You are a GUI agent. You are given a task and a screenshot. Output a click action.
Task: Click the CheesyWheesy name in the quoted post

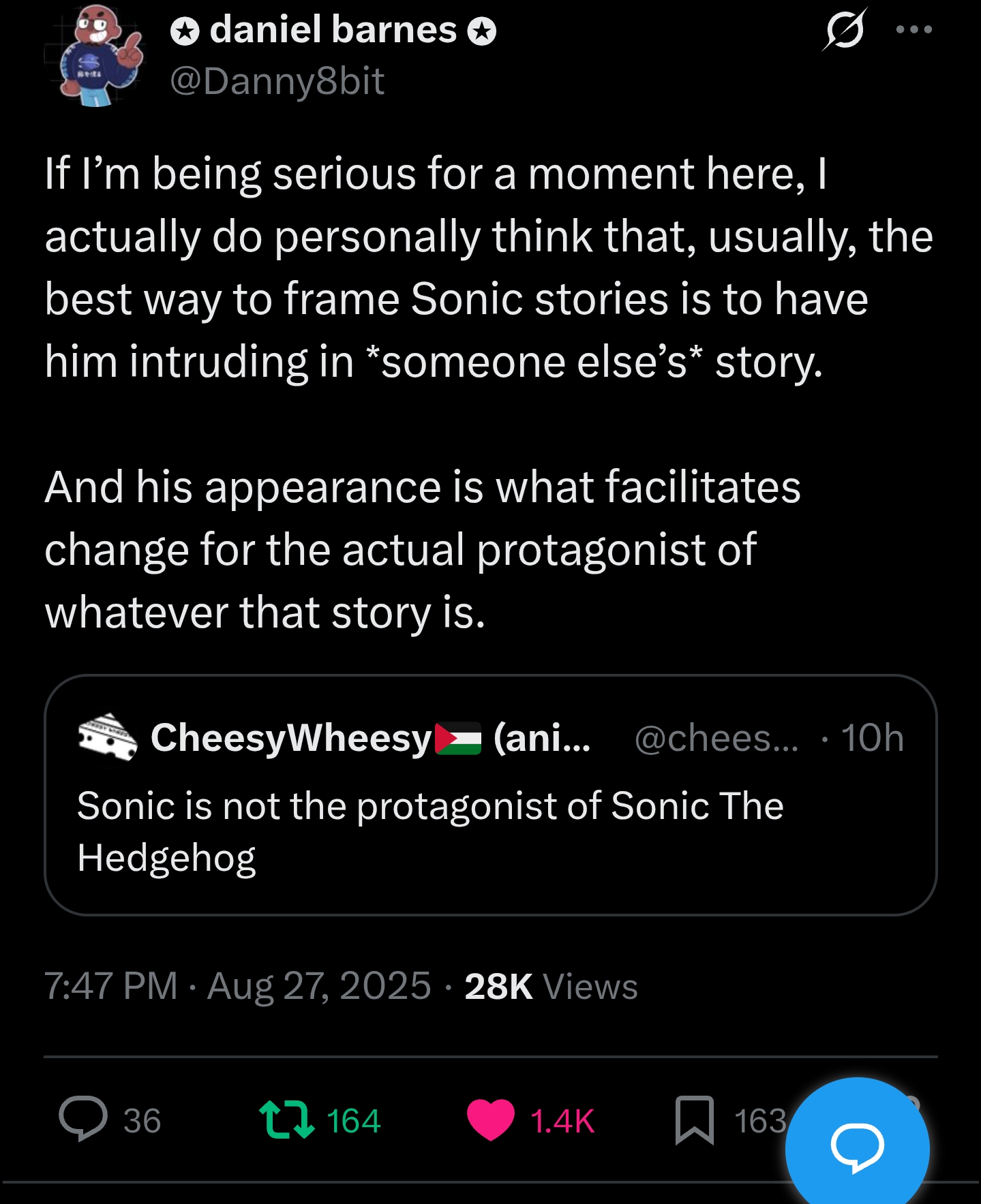click(x=292, y=738)
